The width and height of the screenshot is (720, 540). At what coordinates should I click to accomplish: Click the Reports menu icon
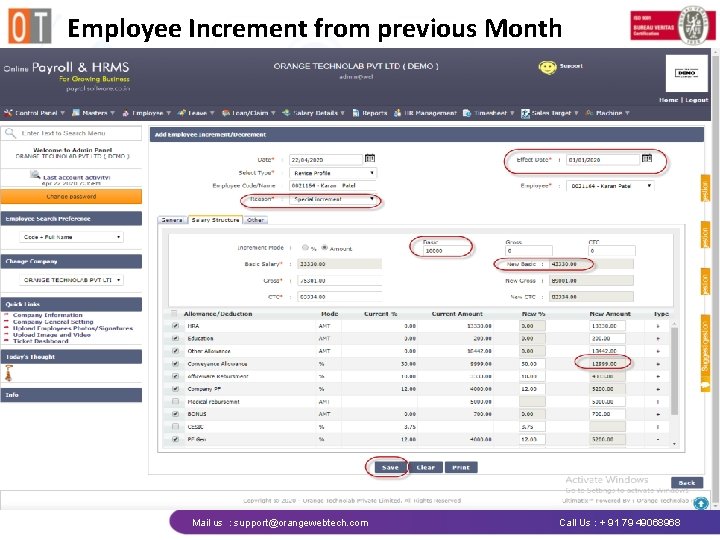pos(356,113)
